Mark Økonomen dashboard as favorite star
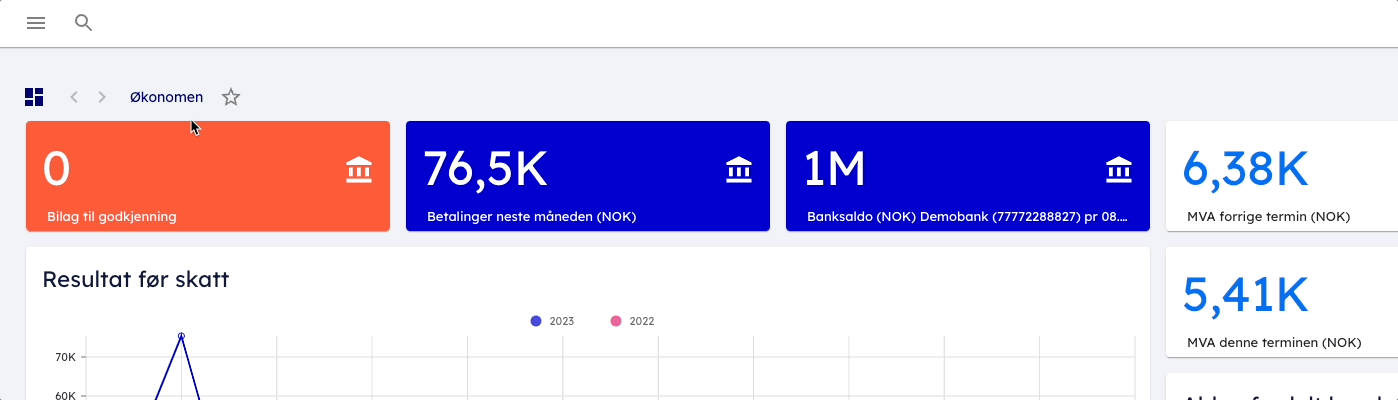Screen dimensions: 1398x400 pyautogui.click(x=231, y=97)
